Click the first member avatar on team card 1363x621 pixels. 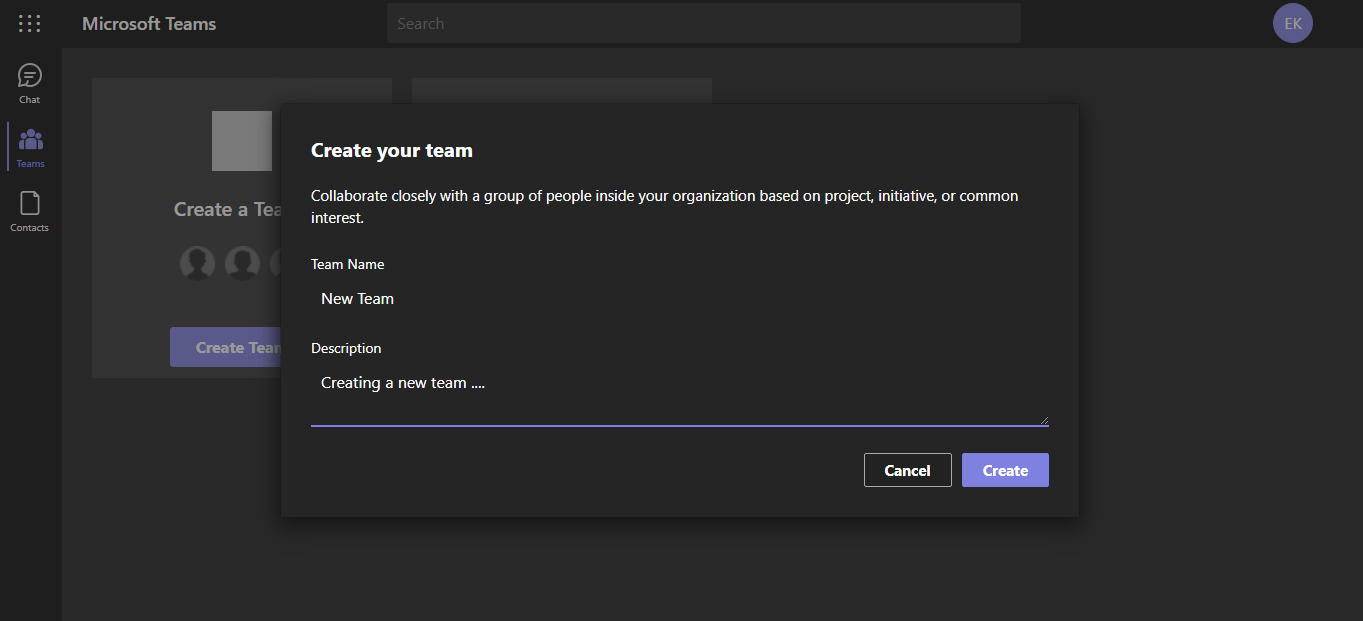pyautogui.click(x=197, y=263)
